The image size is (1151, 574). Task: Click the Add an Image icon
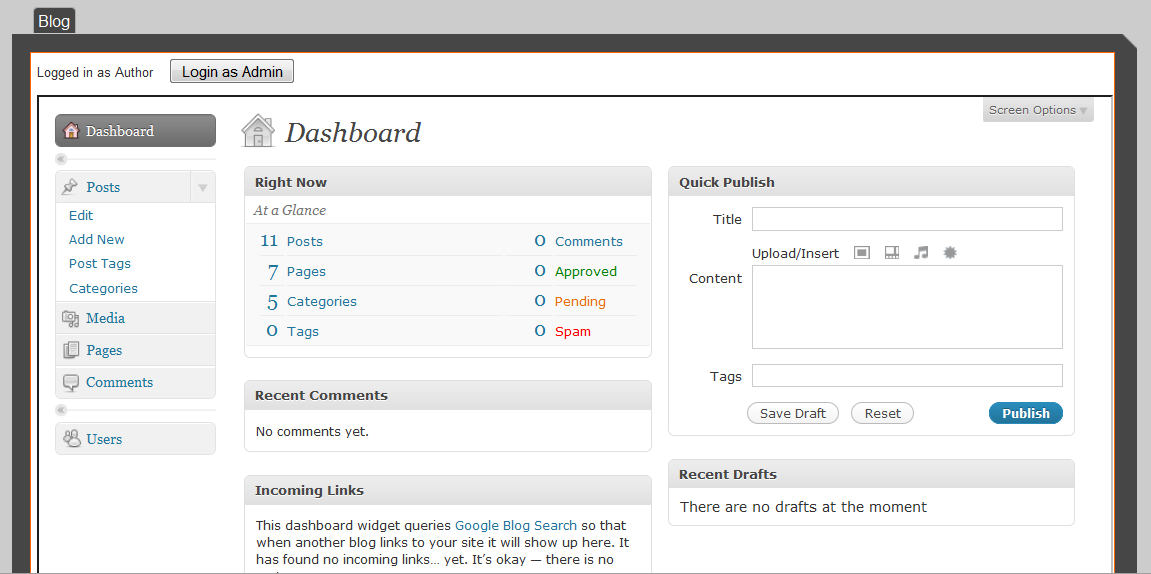coord(863,253)
